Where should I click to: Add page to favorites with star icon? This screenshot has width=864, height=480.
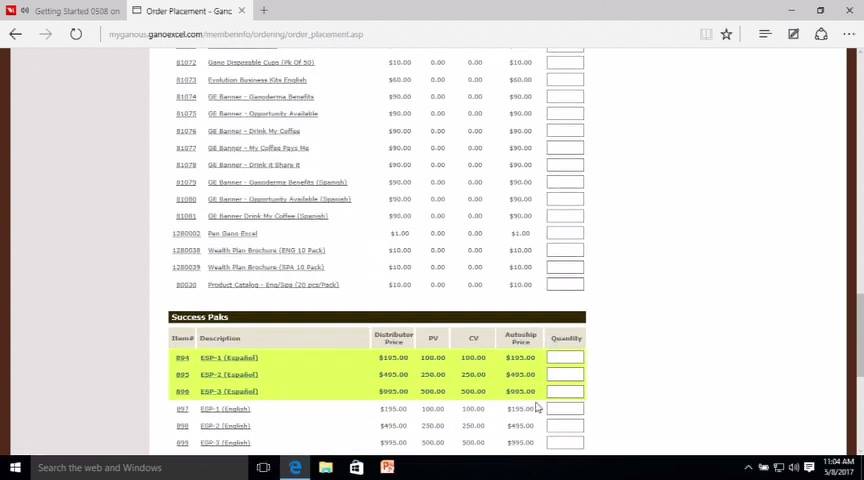pyautogui.click(x=726, y=34)
